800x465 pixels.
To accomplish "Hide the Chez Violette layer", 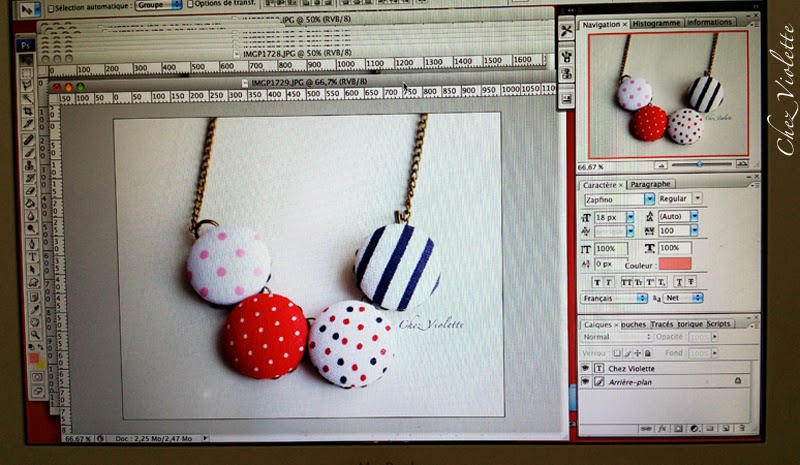I will click(585, 368).
